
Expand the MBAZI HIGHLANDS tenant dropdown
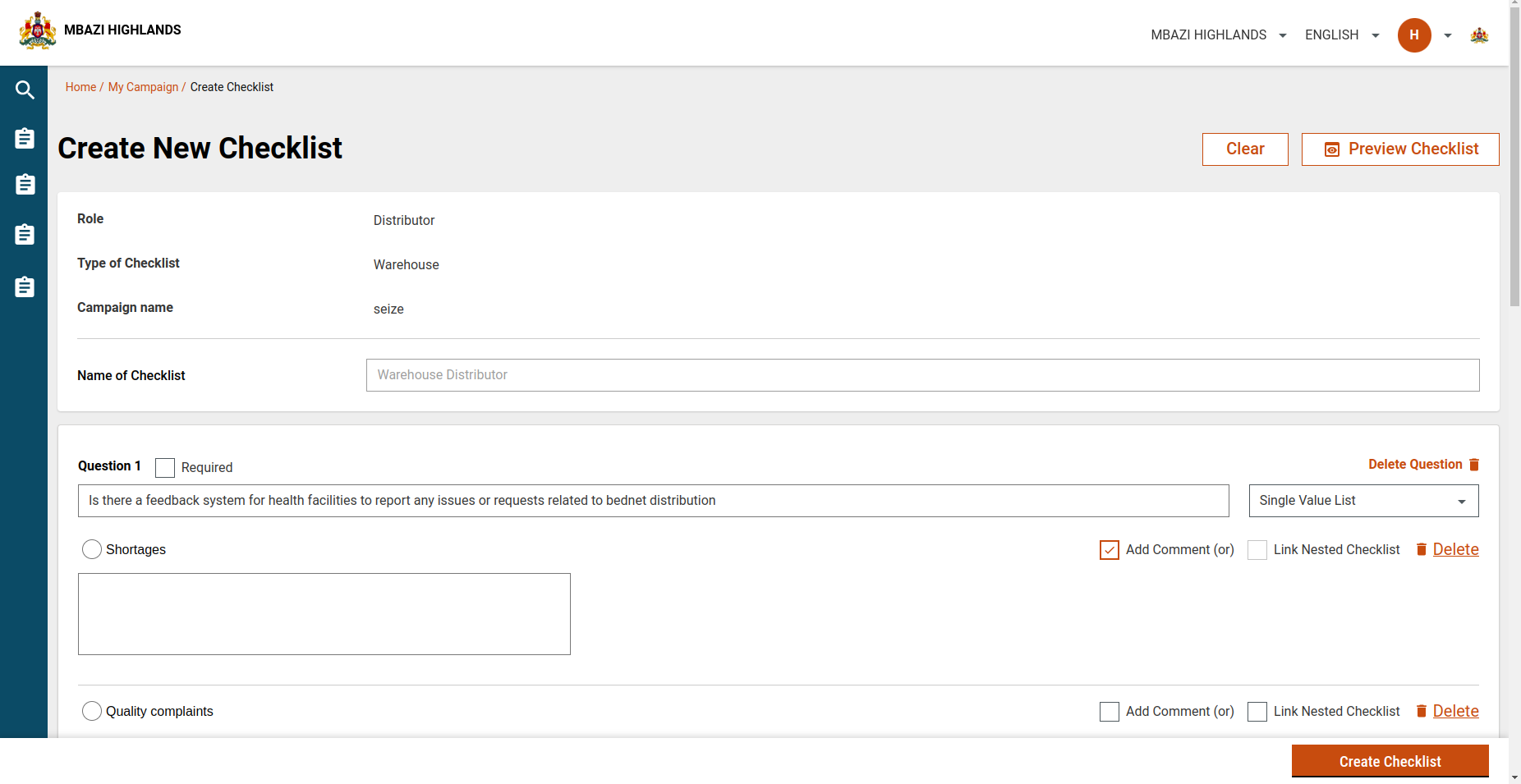[1218, 35]
